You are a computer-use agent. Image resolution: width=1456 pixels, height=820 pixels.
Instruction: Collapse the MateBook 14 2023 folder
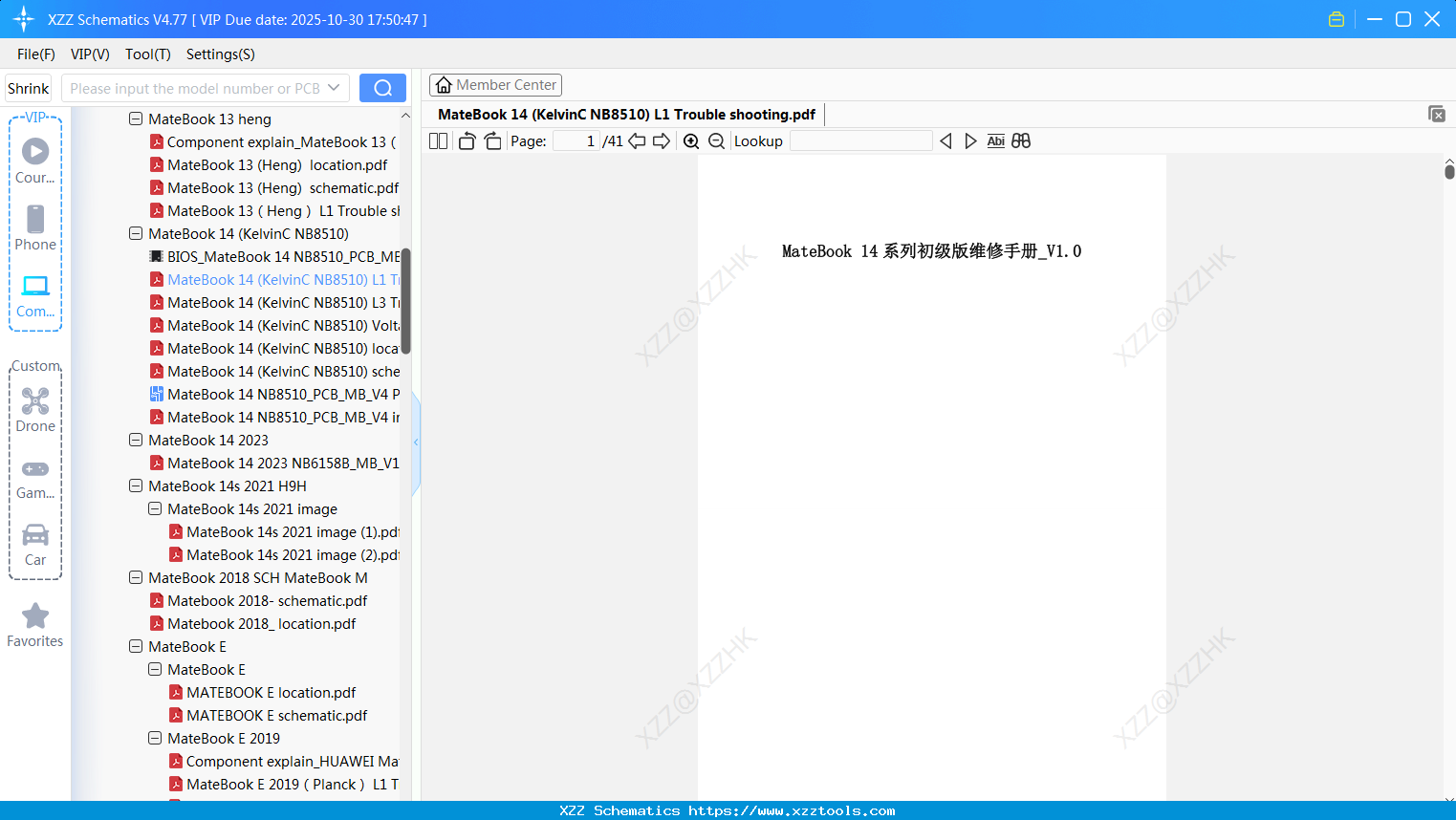click(136, 441)
